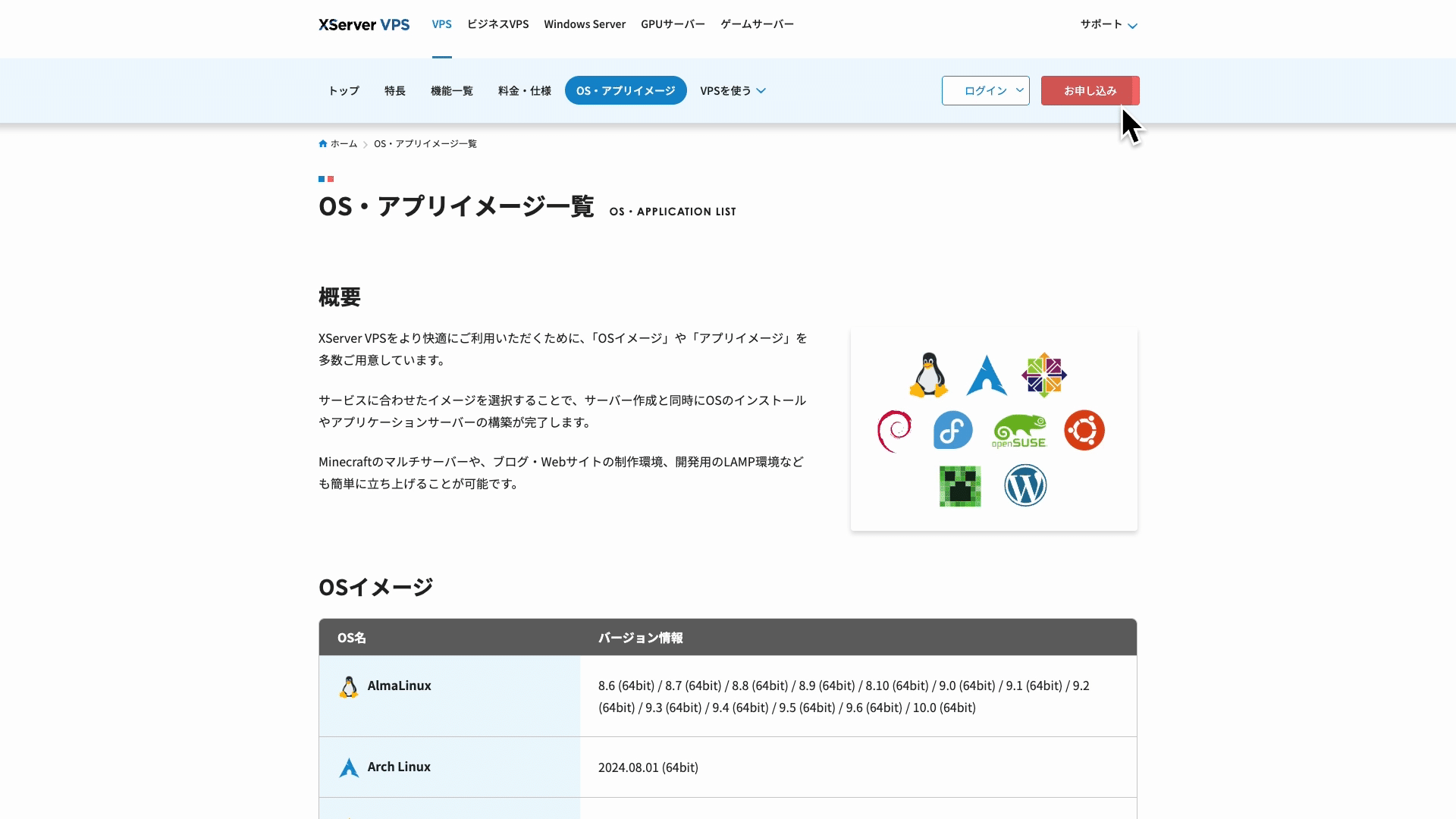1456x819 pixels.
Task: Go to the GPUサーバー tab
Action: [x=673, y=24]
